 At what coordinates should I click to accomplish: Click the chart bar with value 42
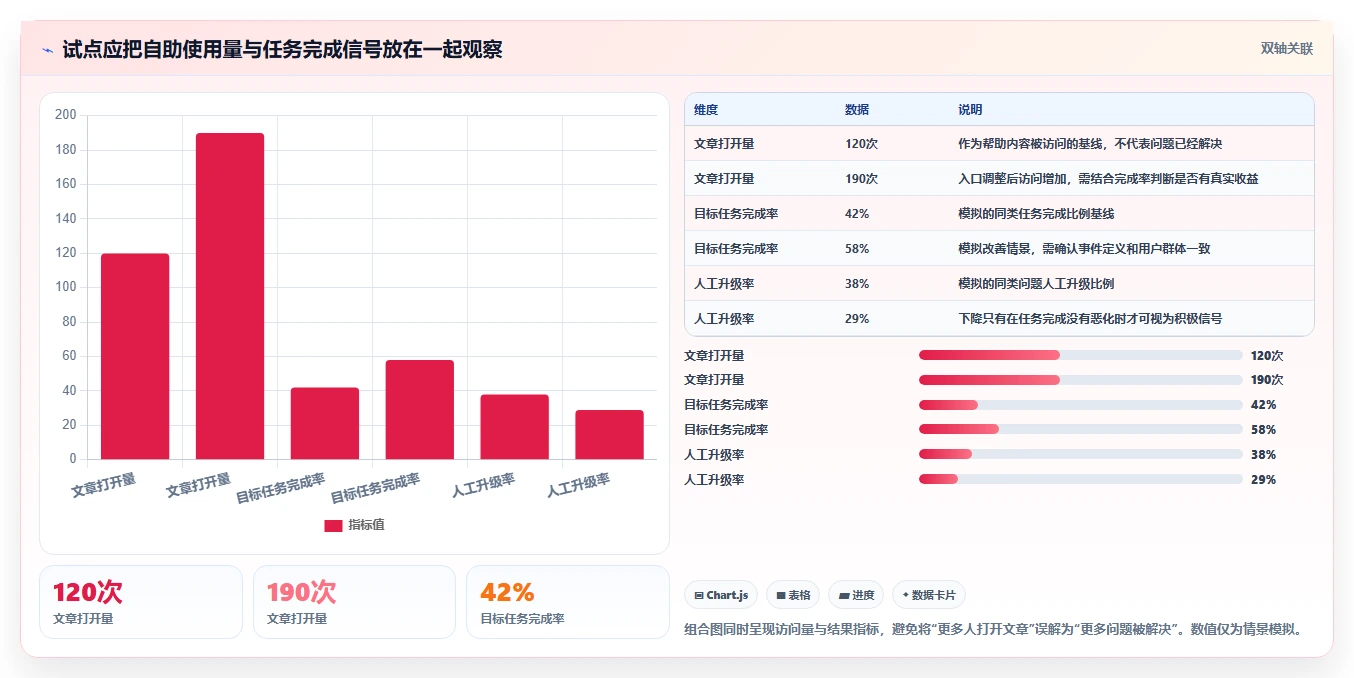(325, 423)
